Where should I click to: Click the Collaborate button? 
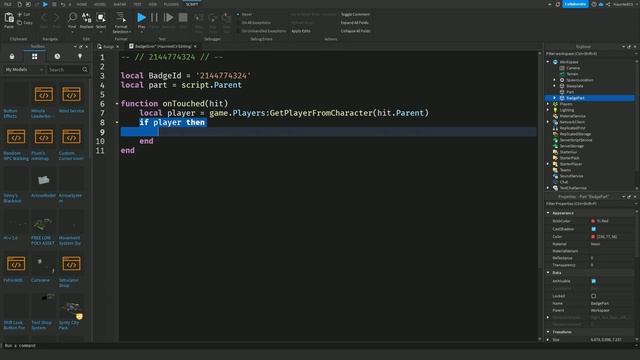575,4
